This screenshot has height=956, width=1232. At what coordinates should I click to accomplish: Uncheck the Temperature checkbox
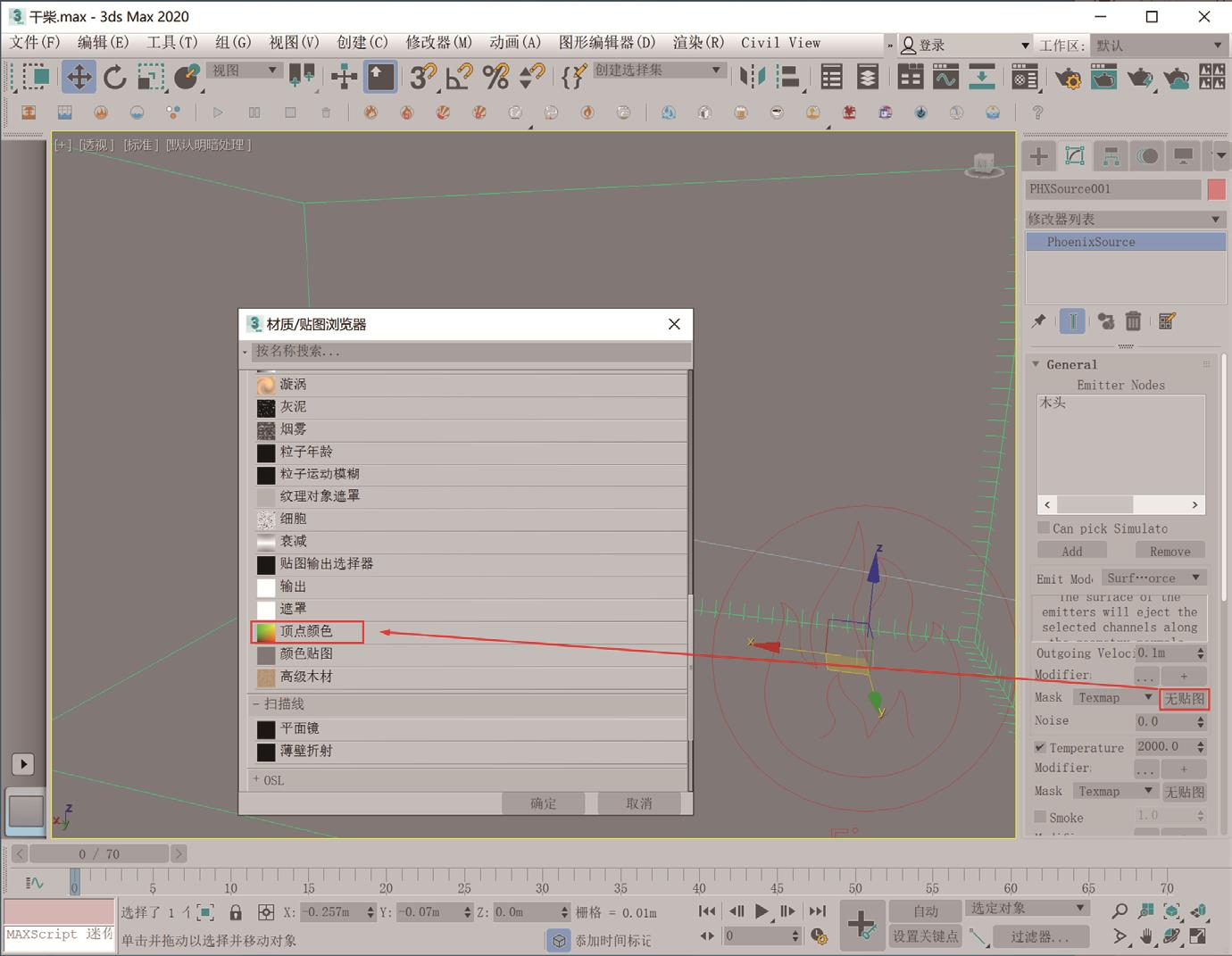1040,747
